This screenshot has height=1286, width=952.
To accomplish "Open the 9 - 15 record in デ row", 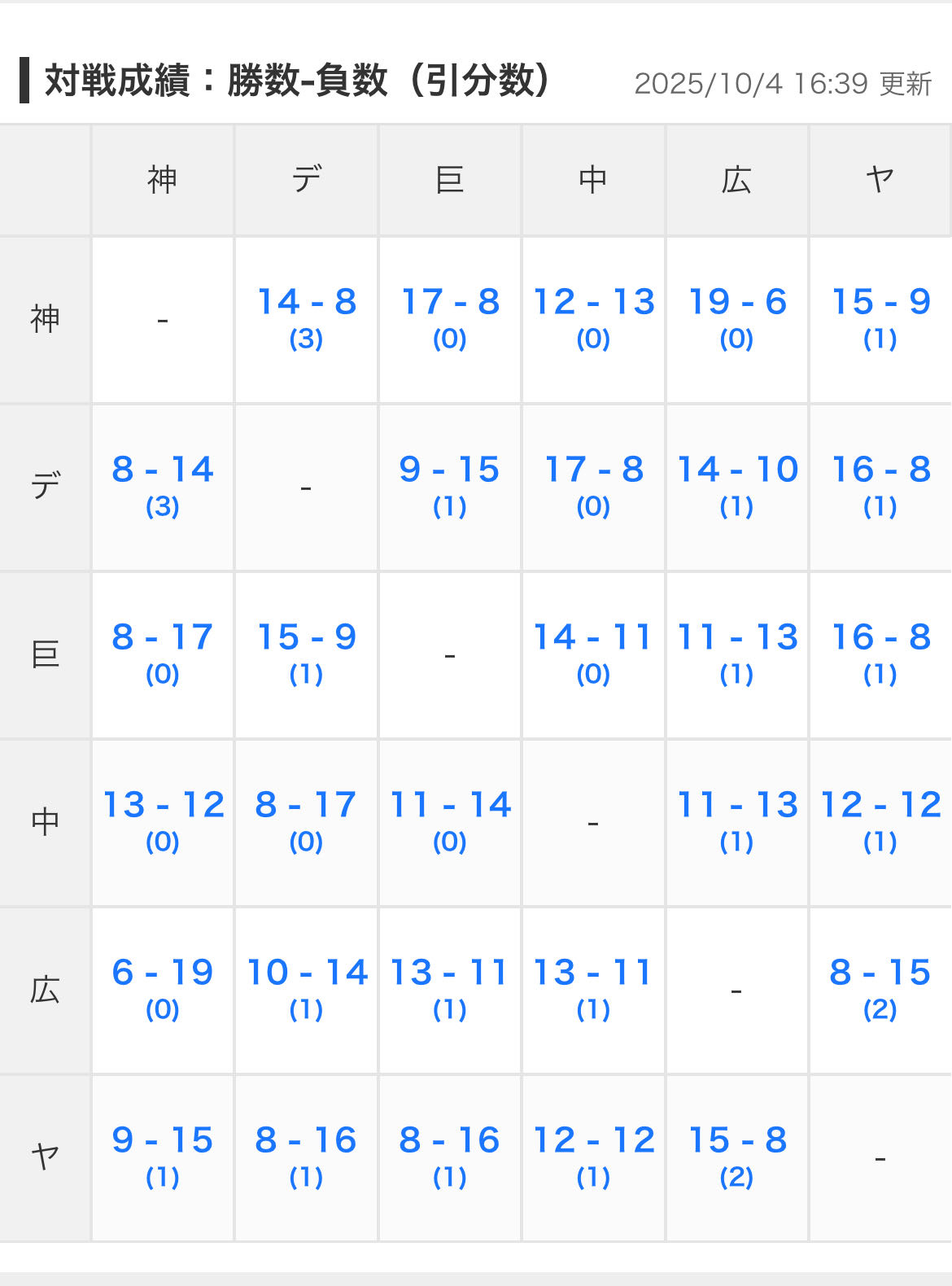I will 450,470.
